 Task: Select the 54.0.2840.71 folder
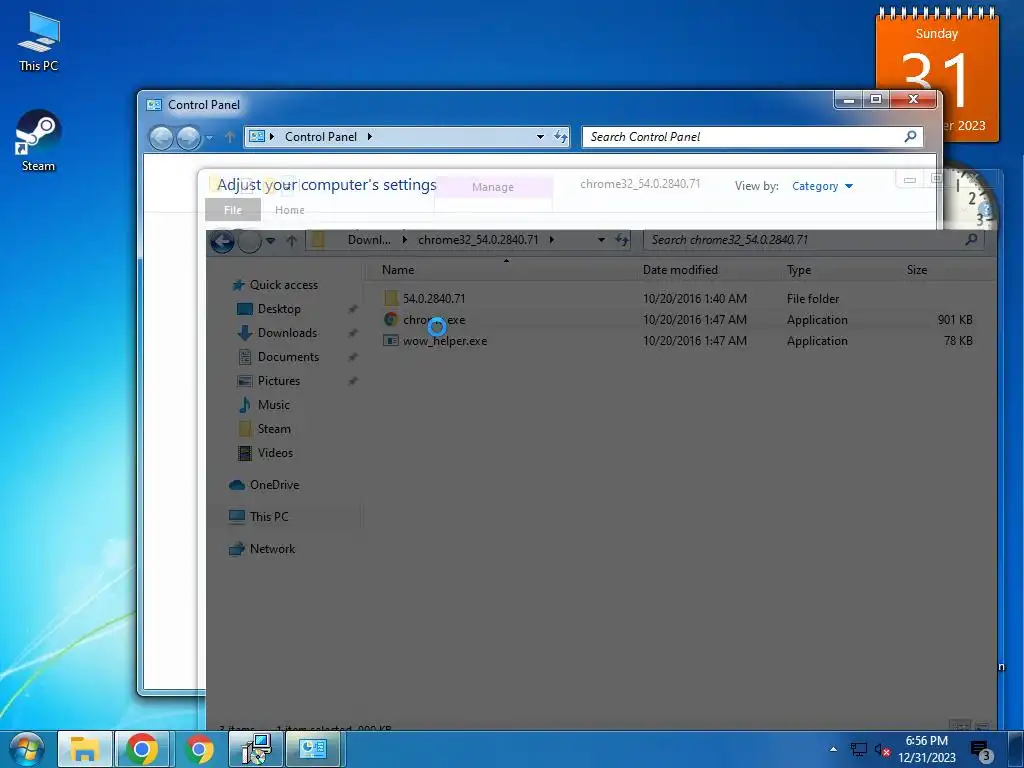point(434,298)
